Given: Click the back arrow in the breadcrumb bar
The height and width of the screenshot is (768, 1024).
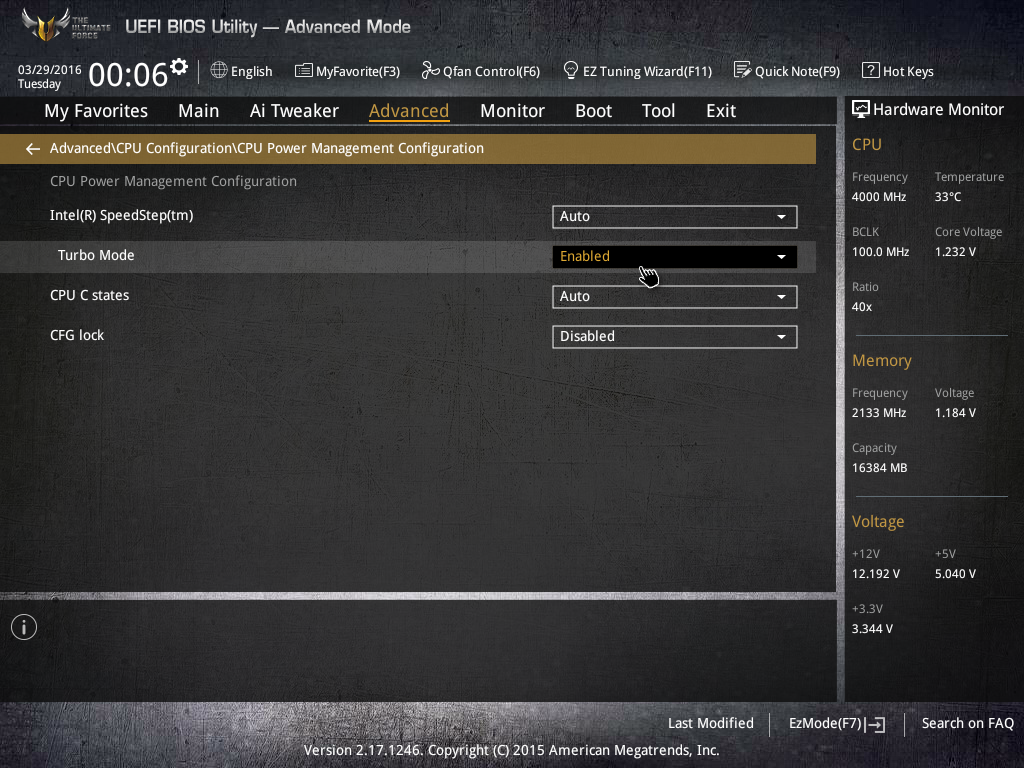Looking at the screenshot, I should click(32, 149).
